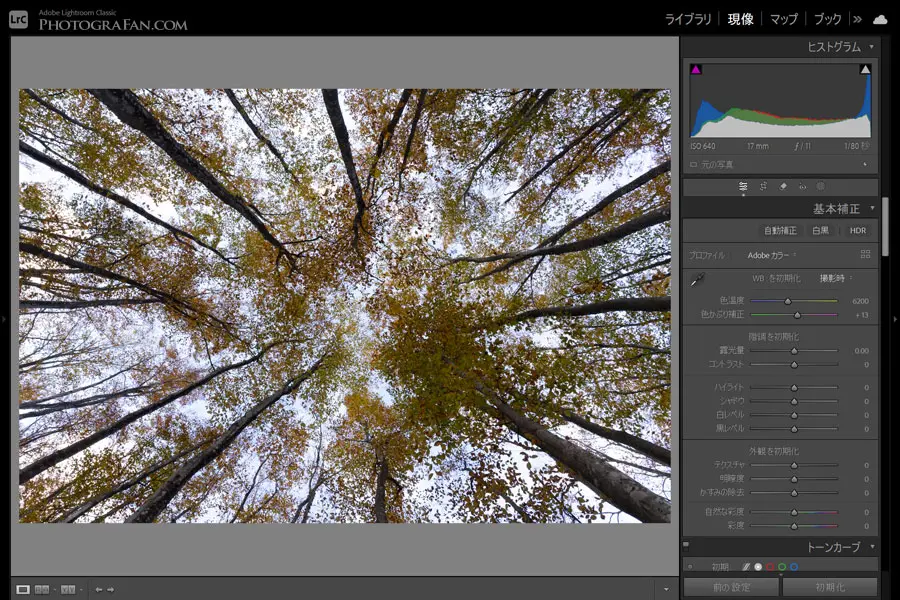Click the コントラスト slider handle
This screenshot has height=600, width=900.
tap(794, 364)
